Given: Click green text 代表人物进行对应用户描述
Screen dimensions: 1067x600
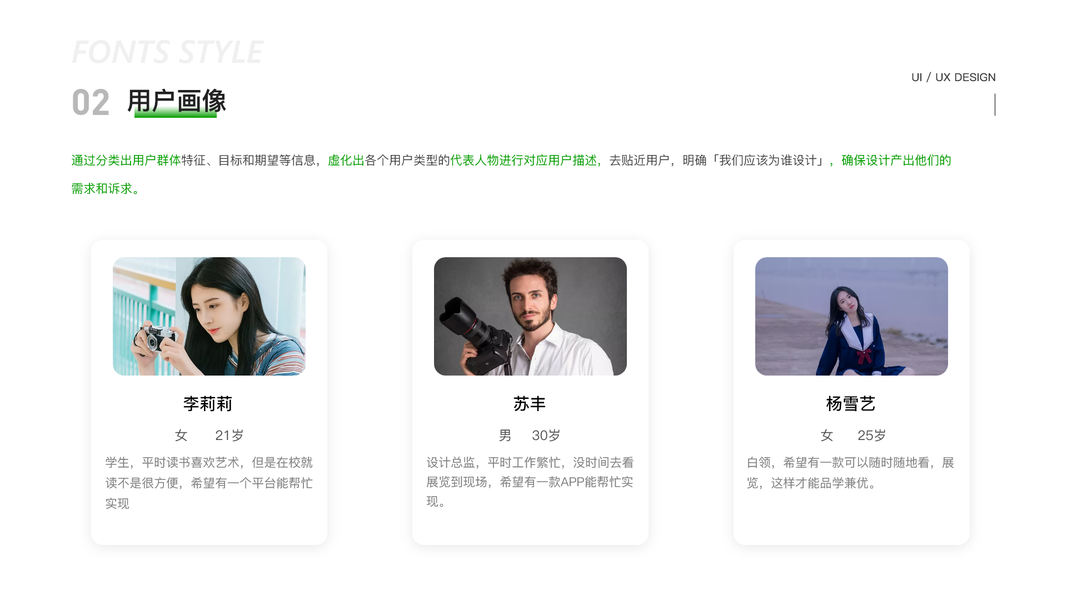Looking at the screenshot, I should 523,161.
